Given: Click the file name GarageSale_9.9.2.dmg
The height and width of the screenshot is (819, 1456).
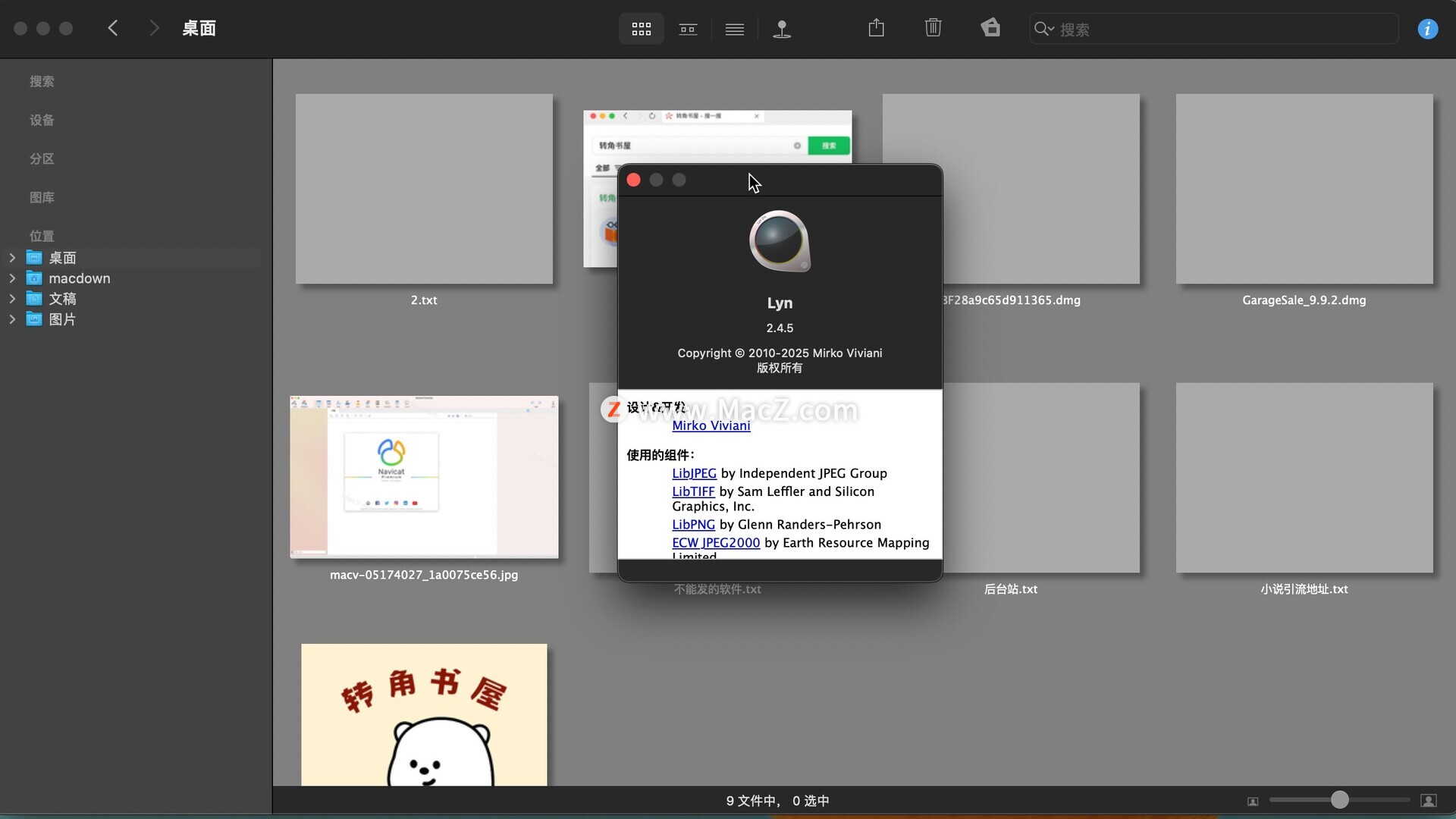Looking at the screenshot, I should pyautogui.click(x=1304, y=300).
